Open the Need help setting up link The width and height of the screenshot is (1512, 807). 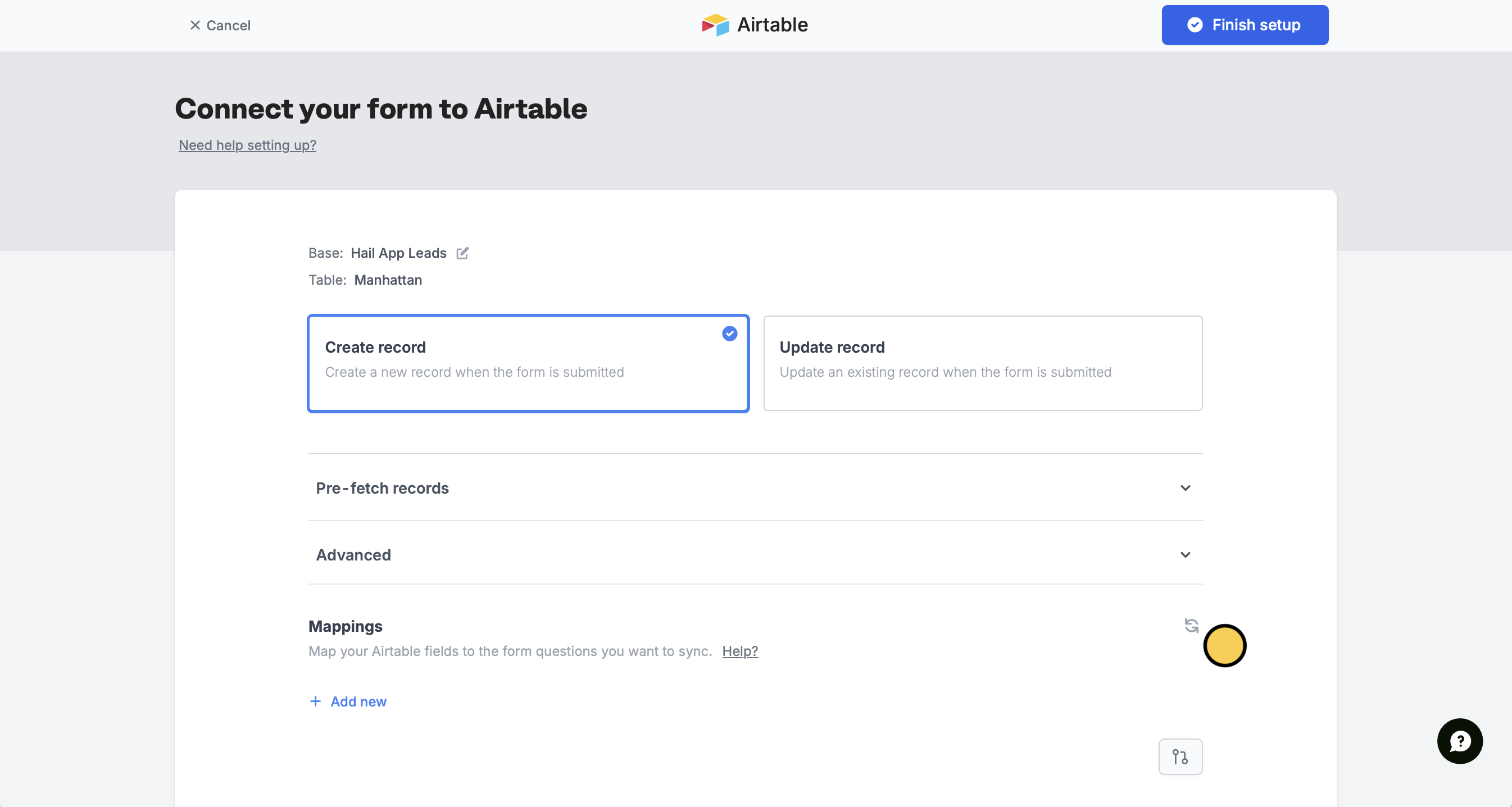pyautogui.click(x=247, y=145)
